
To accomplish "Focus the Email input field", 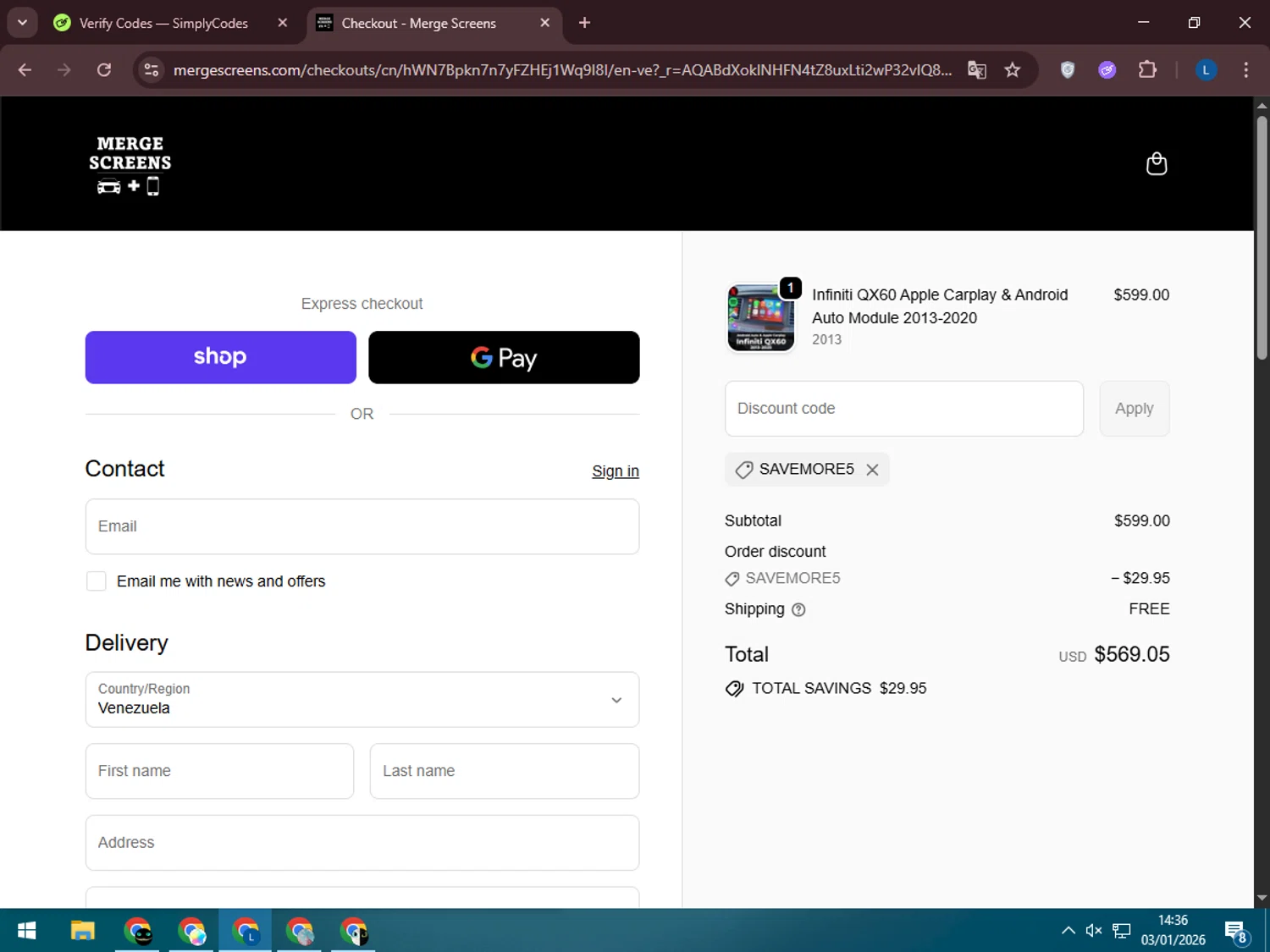I will click(x=362, y=526).
